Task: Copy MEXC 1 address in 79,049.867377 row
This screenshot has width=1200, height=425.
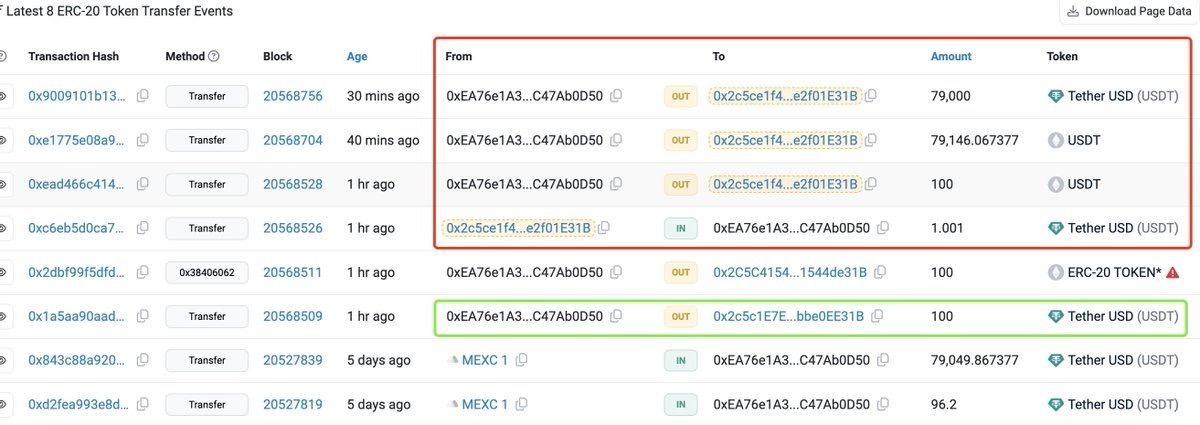Action: pos(521,360)
